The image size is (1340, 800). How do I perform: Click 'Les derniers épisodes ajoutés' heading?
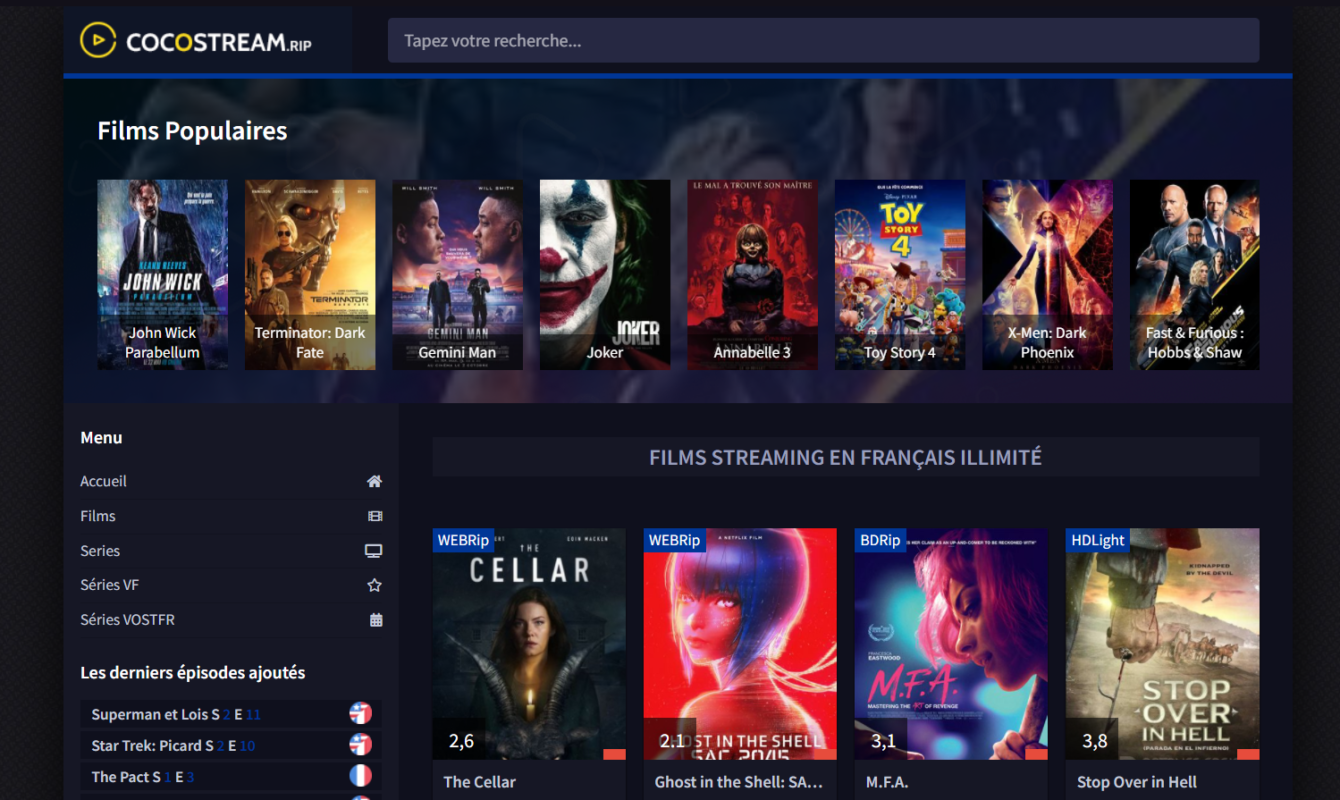tap(193, 673)
